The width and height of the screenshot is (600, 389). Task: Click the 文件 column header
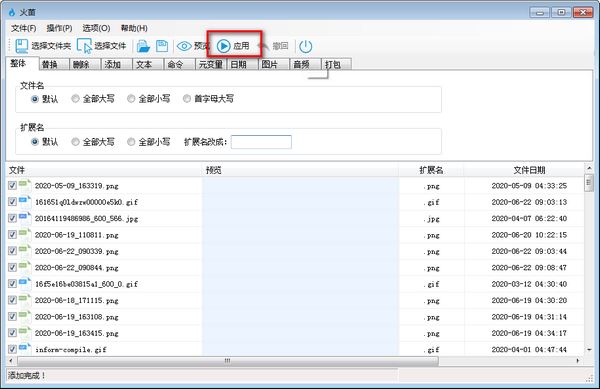point(104,170)
